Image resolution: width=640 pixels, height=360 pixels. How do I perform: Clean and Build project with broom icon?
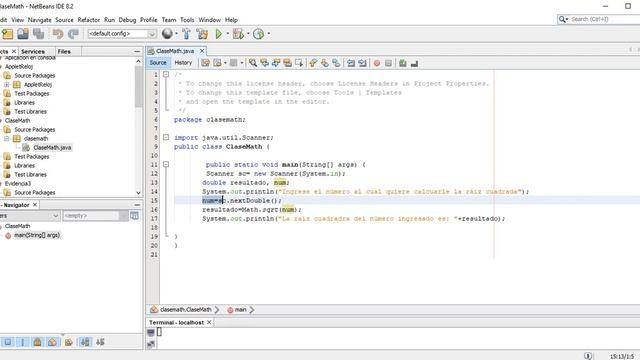pos(202,34)
